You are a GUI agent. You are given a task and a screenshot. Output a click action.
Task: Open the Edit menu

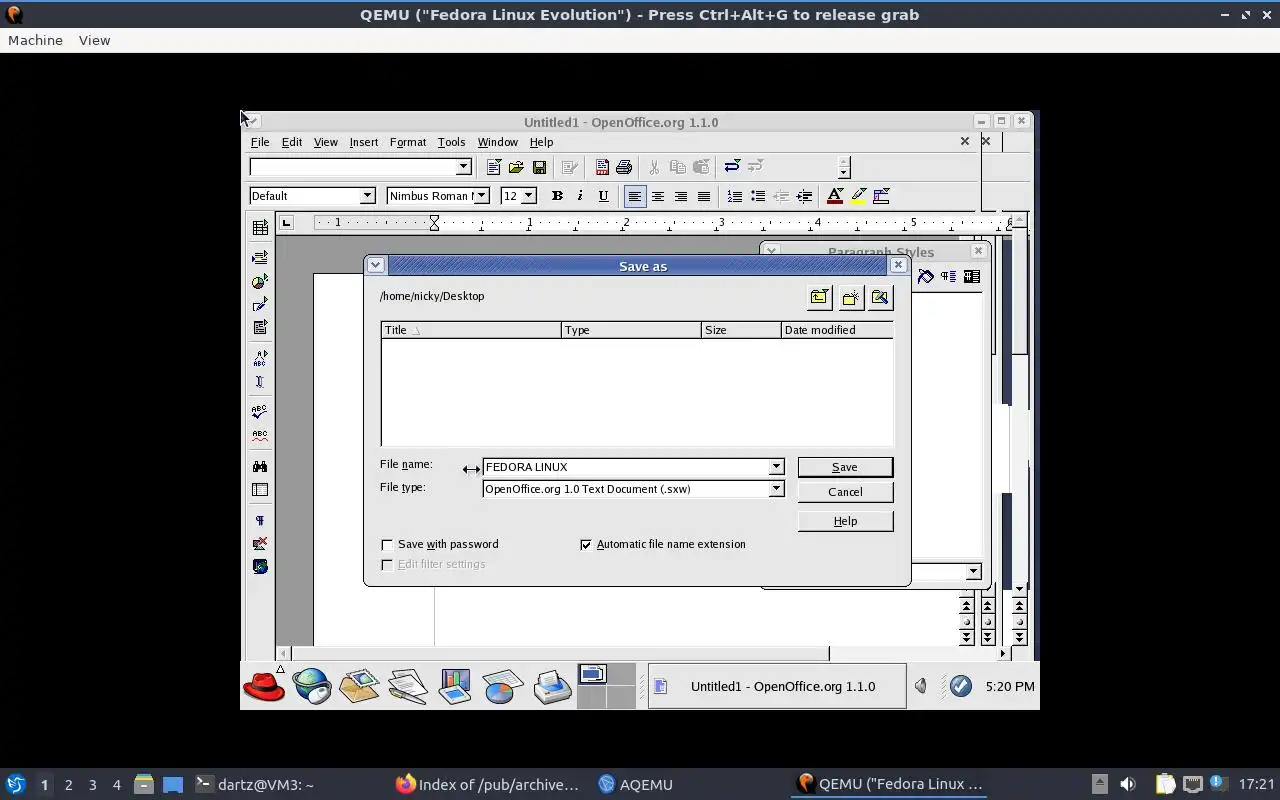tap(292, 142)
